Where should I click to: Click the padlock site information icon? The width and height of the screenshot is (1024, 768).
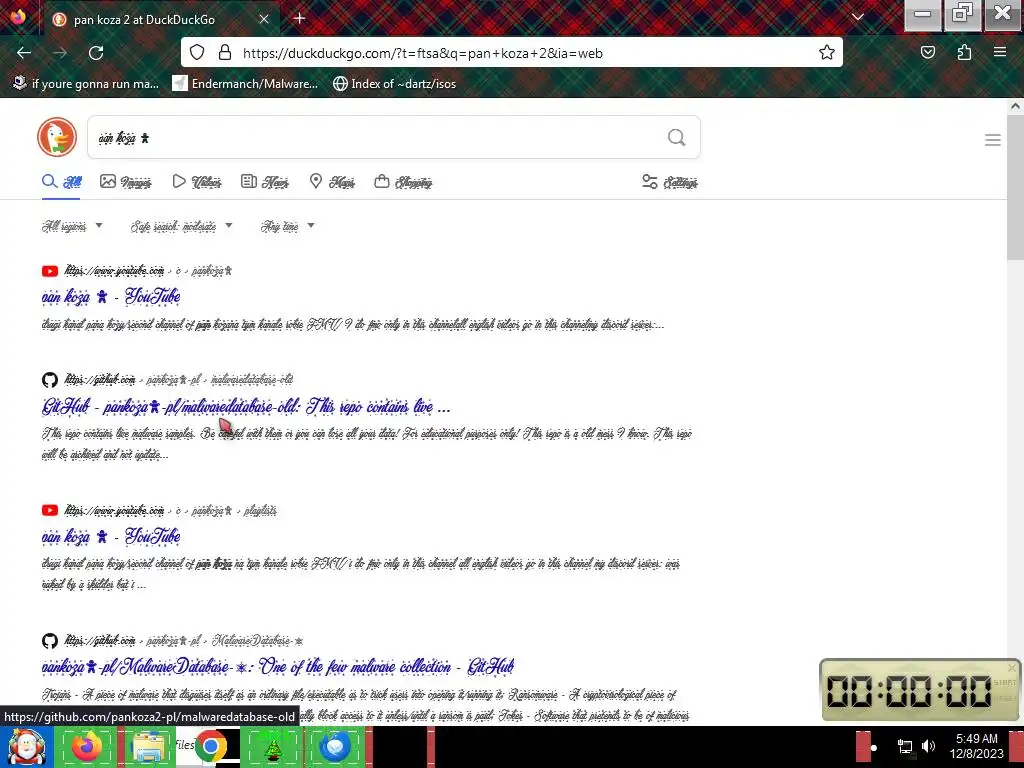225,52
